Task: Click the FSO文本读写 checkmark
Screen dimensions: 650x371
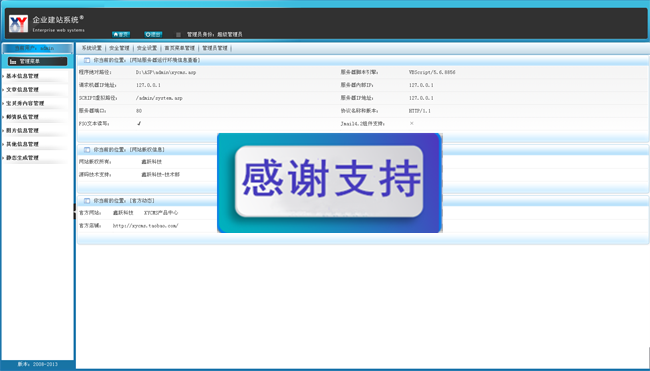Action: click(x=139, y=124)
